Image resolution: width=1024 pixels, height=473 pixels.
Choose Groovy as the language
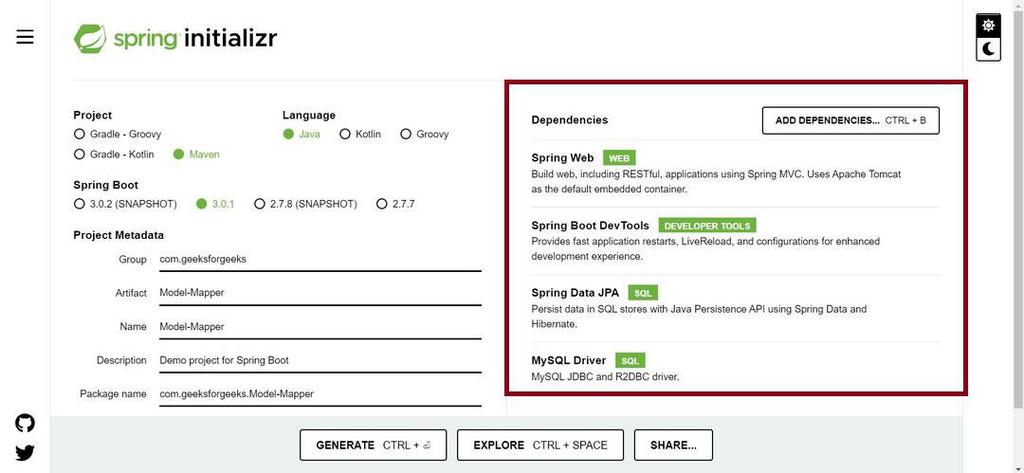click(x=406, y=134)
